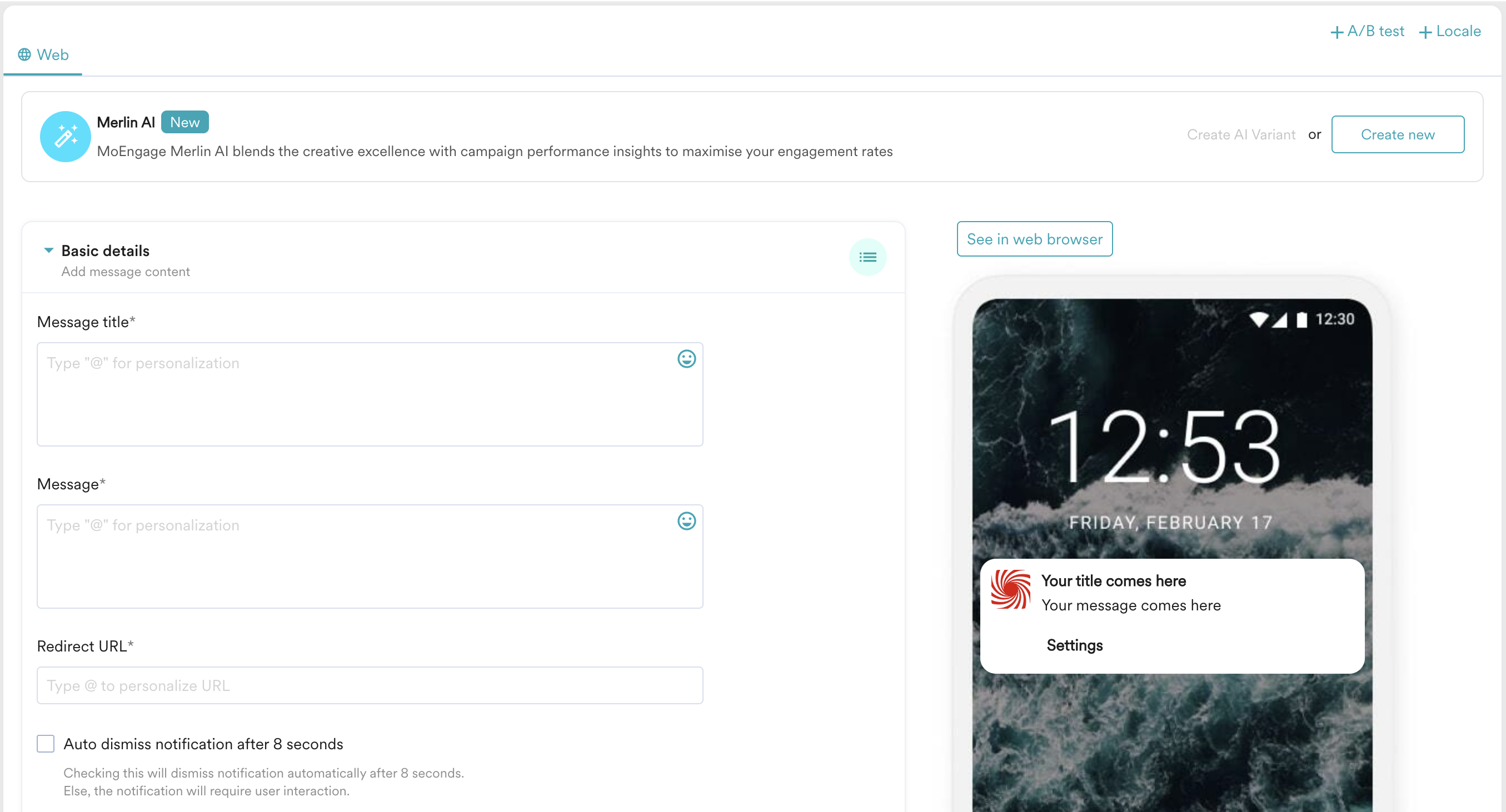Collapse the Basic details section arrow
The image size is (1506, 812).
(48, 250)
